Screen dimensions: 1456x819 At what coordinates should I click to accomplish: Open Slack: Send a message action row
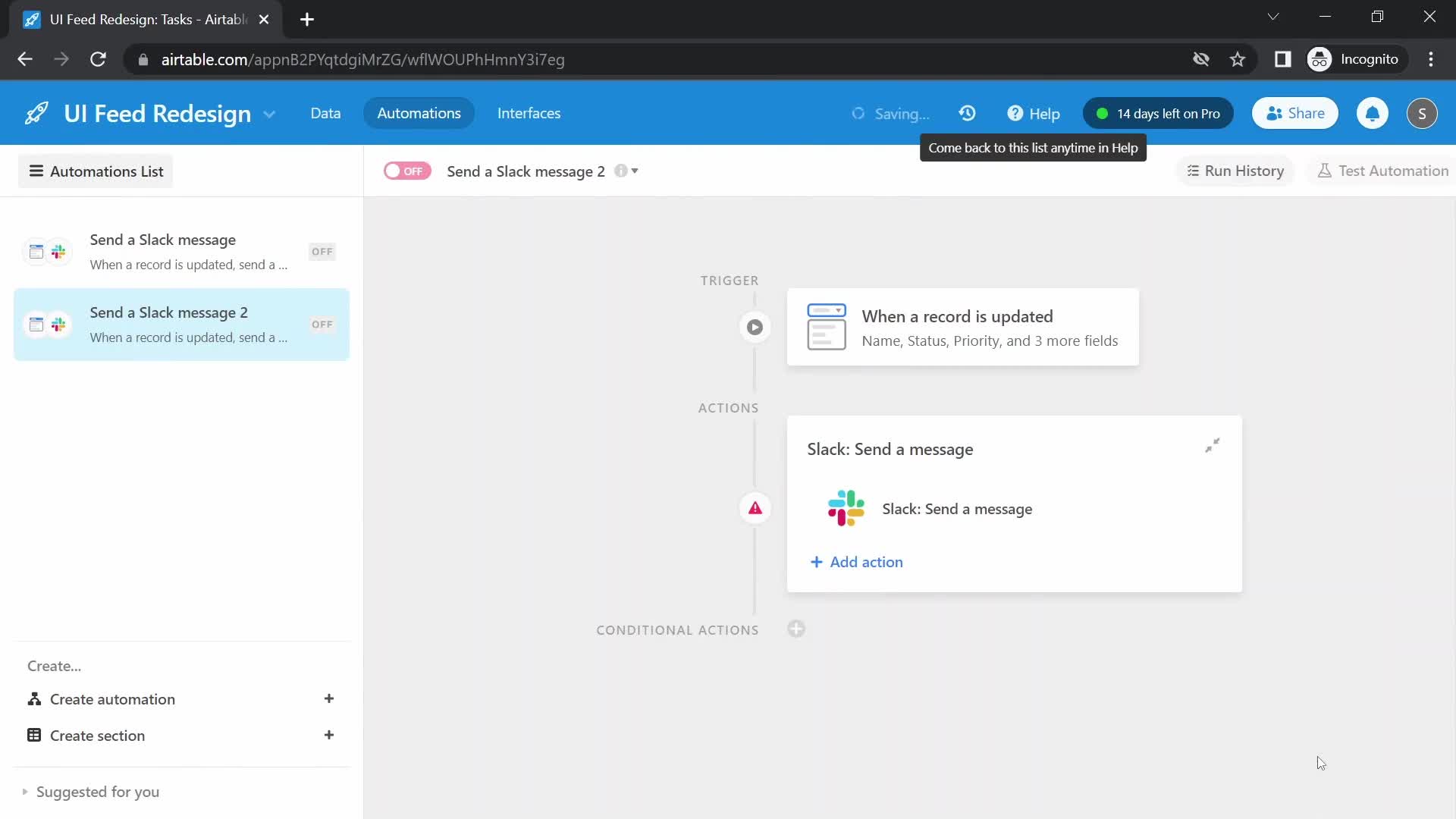1014,509
